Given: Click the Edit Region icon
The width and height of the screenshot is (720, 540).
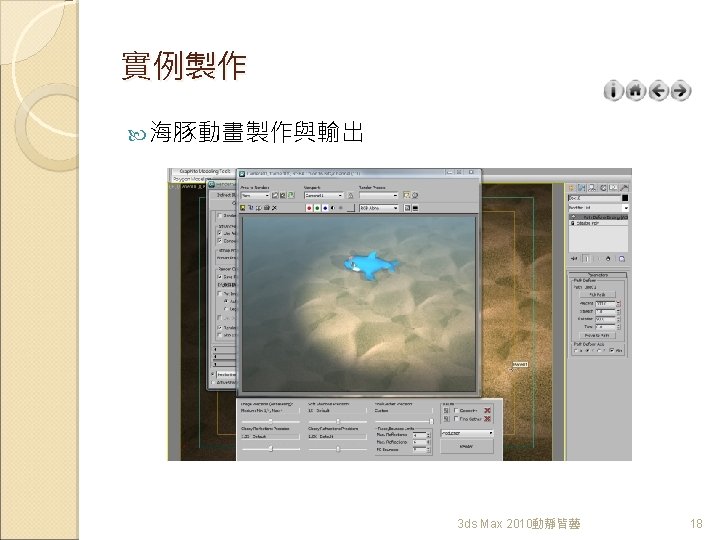Looking at the screenshot, I should 275,196.
